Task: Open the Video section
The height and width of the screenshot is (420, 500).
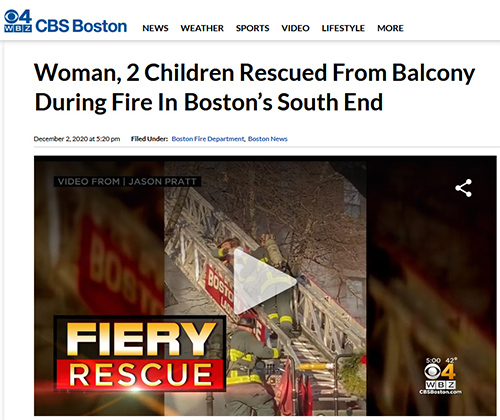Action: click(x=295, y=28)
